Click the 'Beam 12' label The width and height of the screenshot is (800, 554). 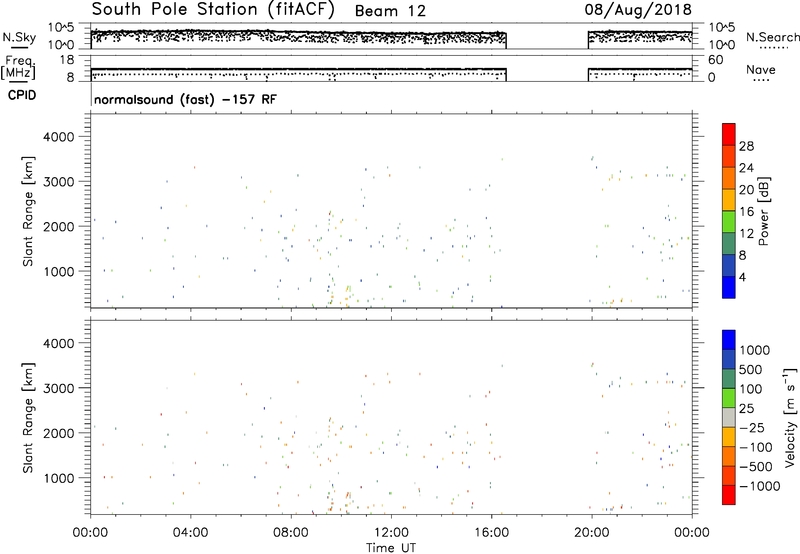[390, 11]
